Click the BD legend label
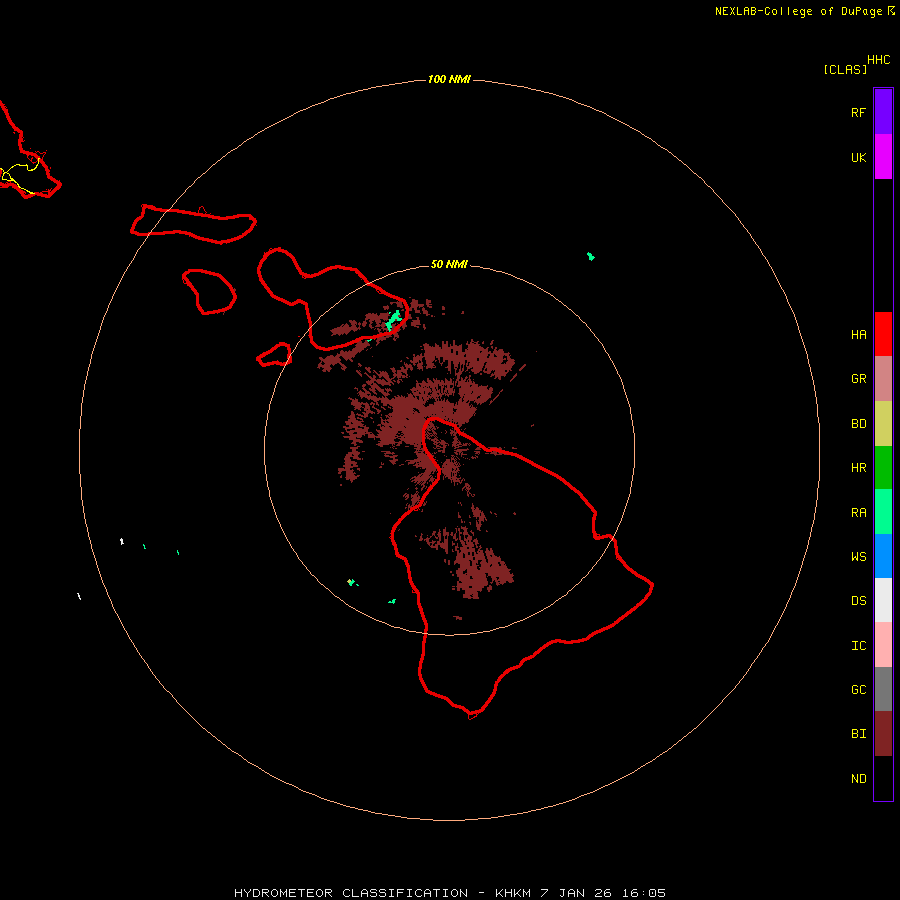 pyautogui.click(x=858, y=424)
